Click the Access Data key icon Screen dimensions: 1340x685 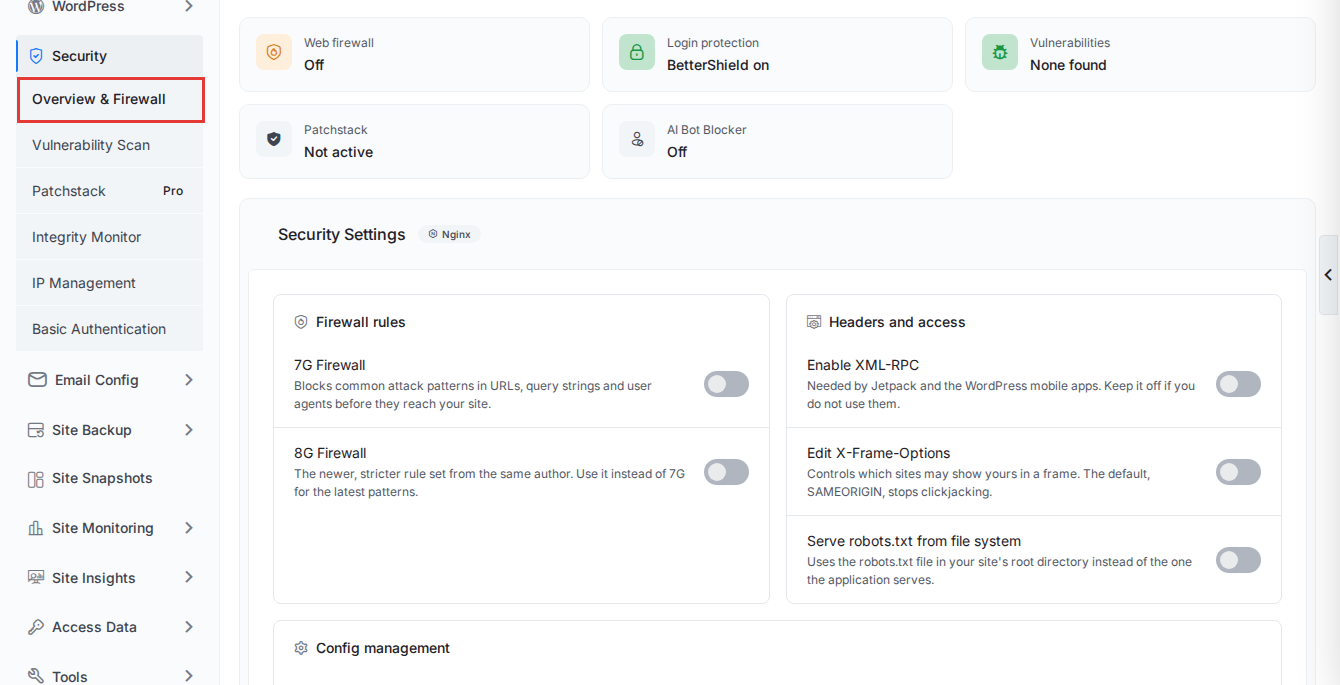(36, 627)
